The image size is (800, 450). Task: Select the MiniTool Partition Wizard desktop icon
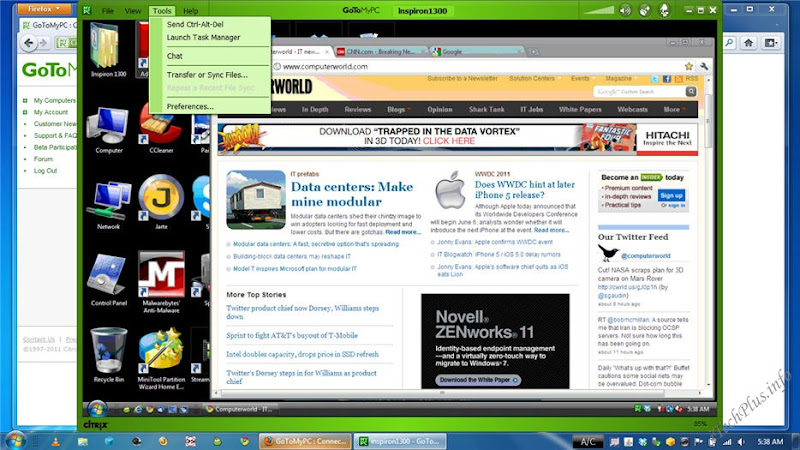click(161, 359)
